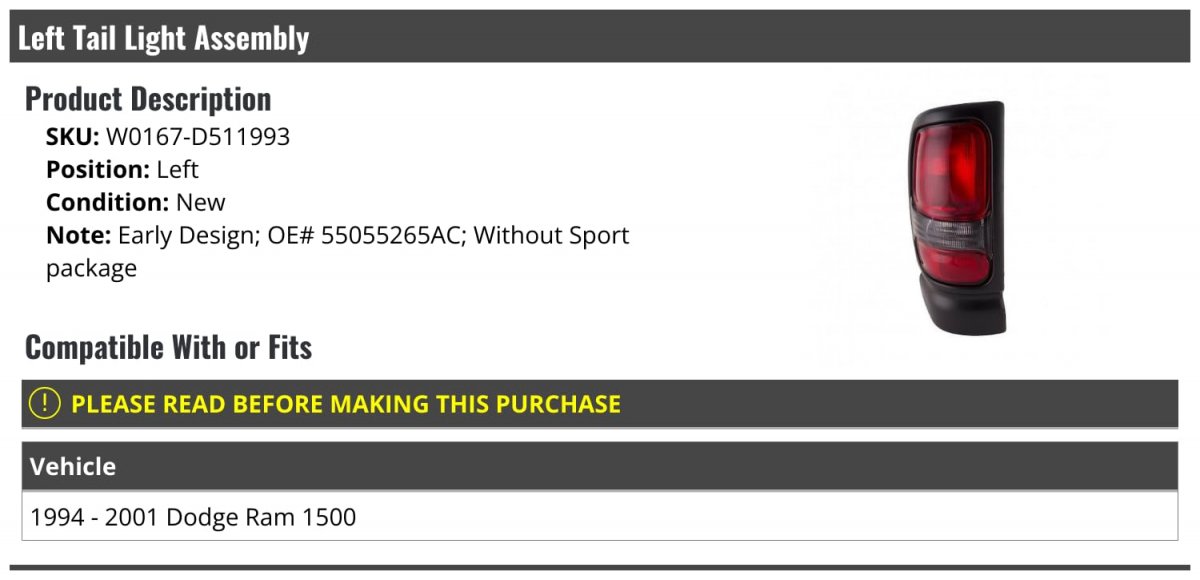1200x580 pixels.
Task: Click the warning exclamation circle icon
Action: [45, 404]
